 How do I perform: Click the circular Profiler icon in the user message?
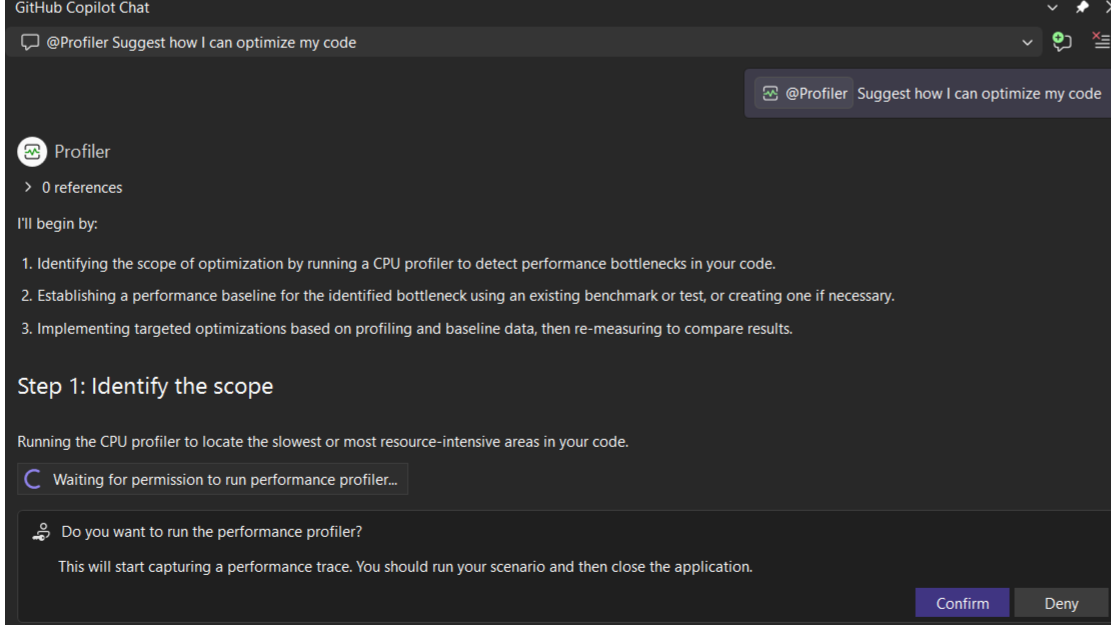(769, 92)
